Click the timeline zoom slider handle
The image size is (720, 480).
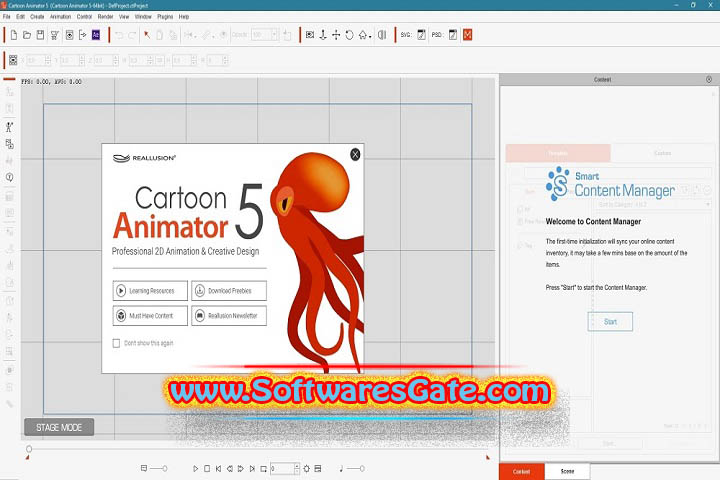(x=164, y=469)
